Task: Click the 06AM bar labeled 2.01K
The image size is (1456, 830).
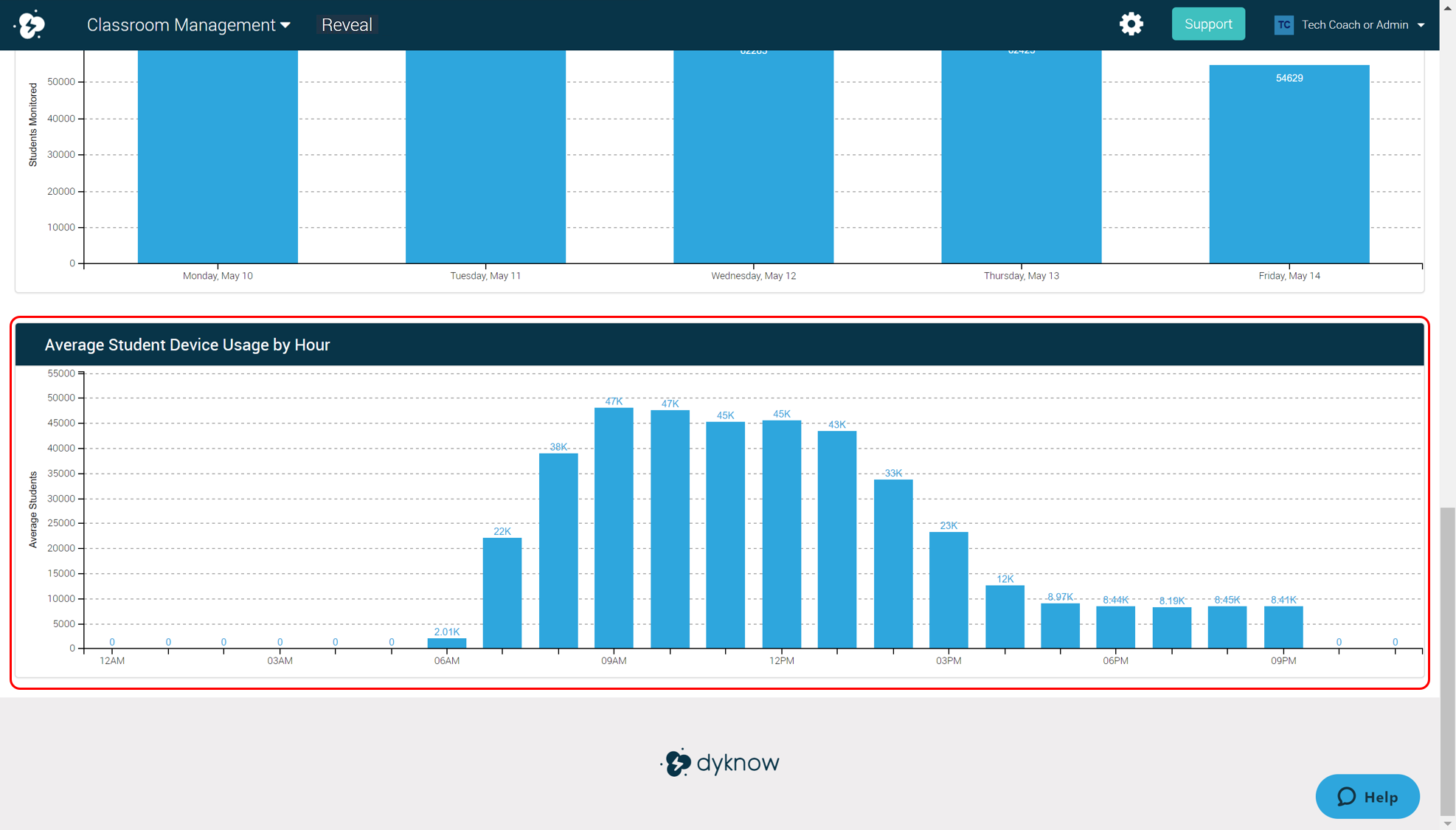Action: (x=447, y=643)
